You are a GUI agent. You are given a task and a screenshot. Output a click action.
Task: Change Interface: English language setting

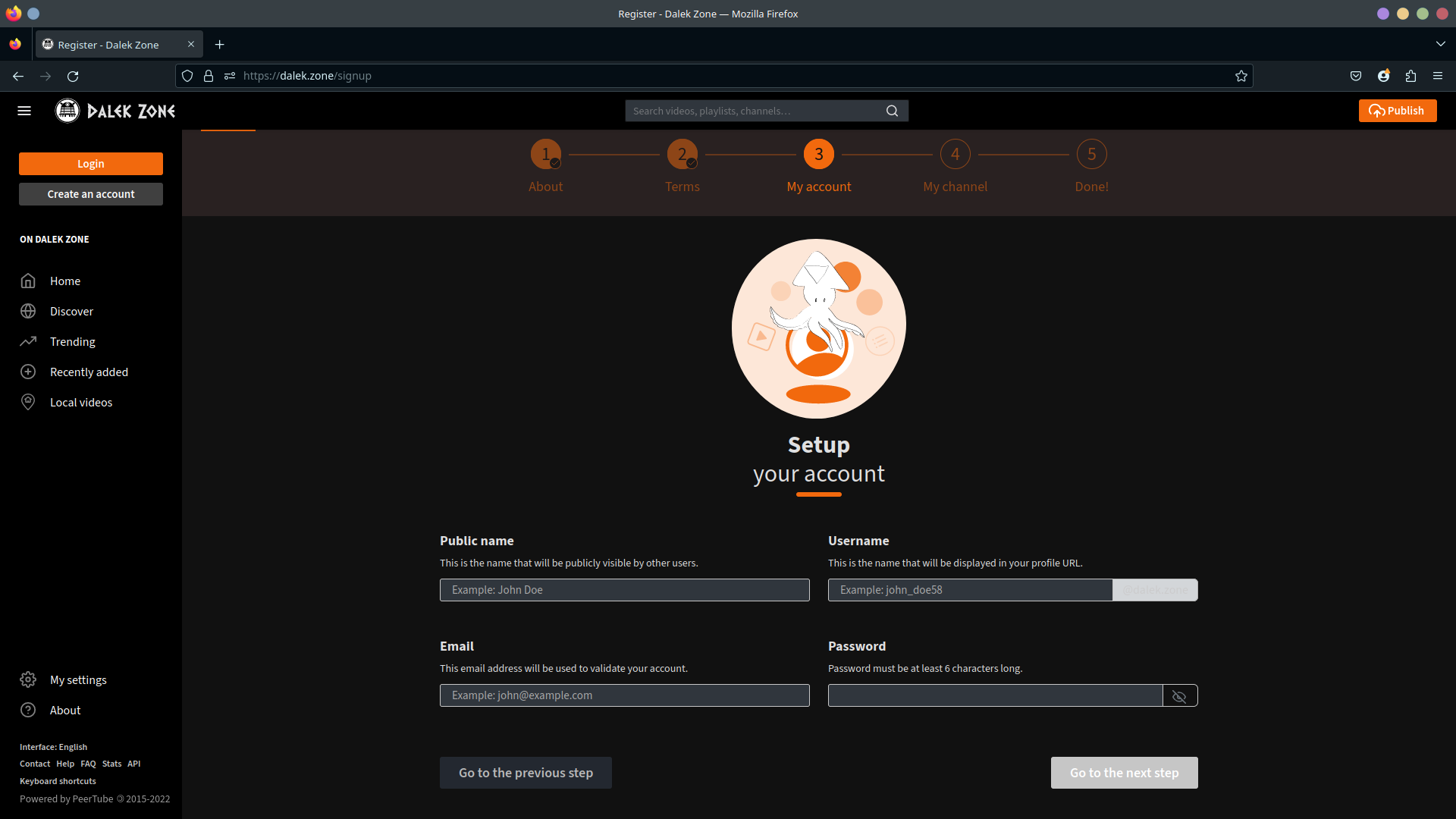[53, 746]
